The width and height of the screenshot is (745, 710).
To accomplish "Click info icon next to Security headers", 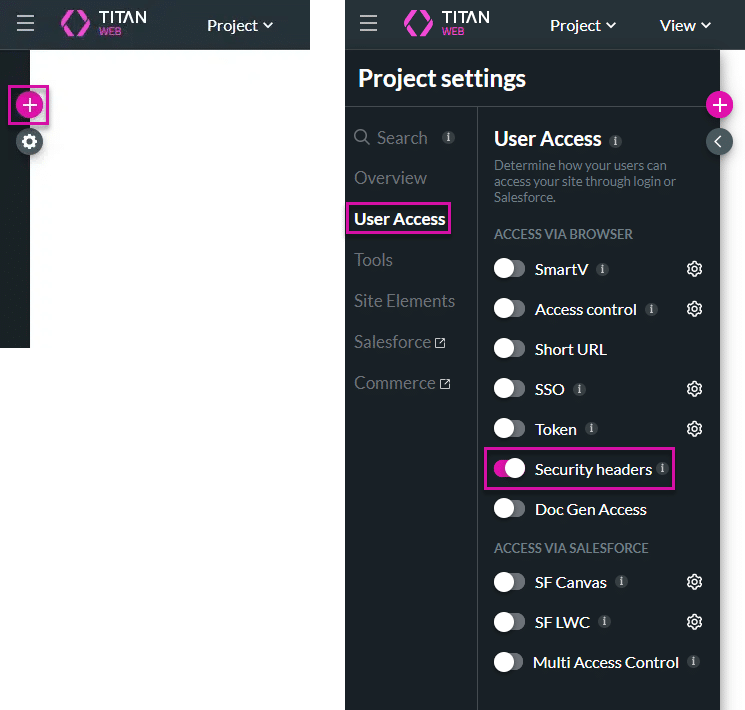I will (662, 468).
